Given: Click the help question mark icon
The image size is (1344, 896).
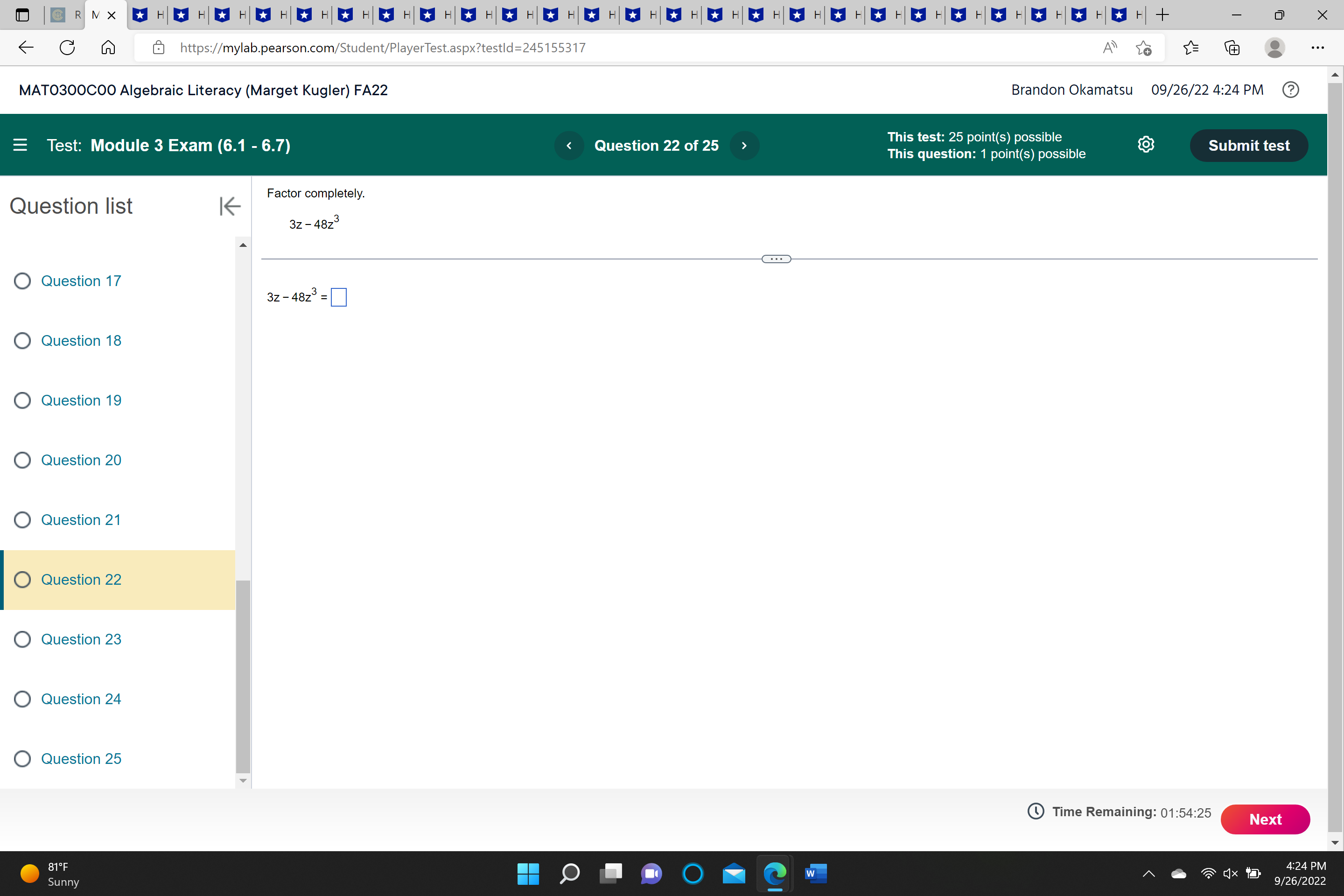Looking at the screenshot, I should tap(1290, 90).
